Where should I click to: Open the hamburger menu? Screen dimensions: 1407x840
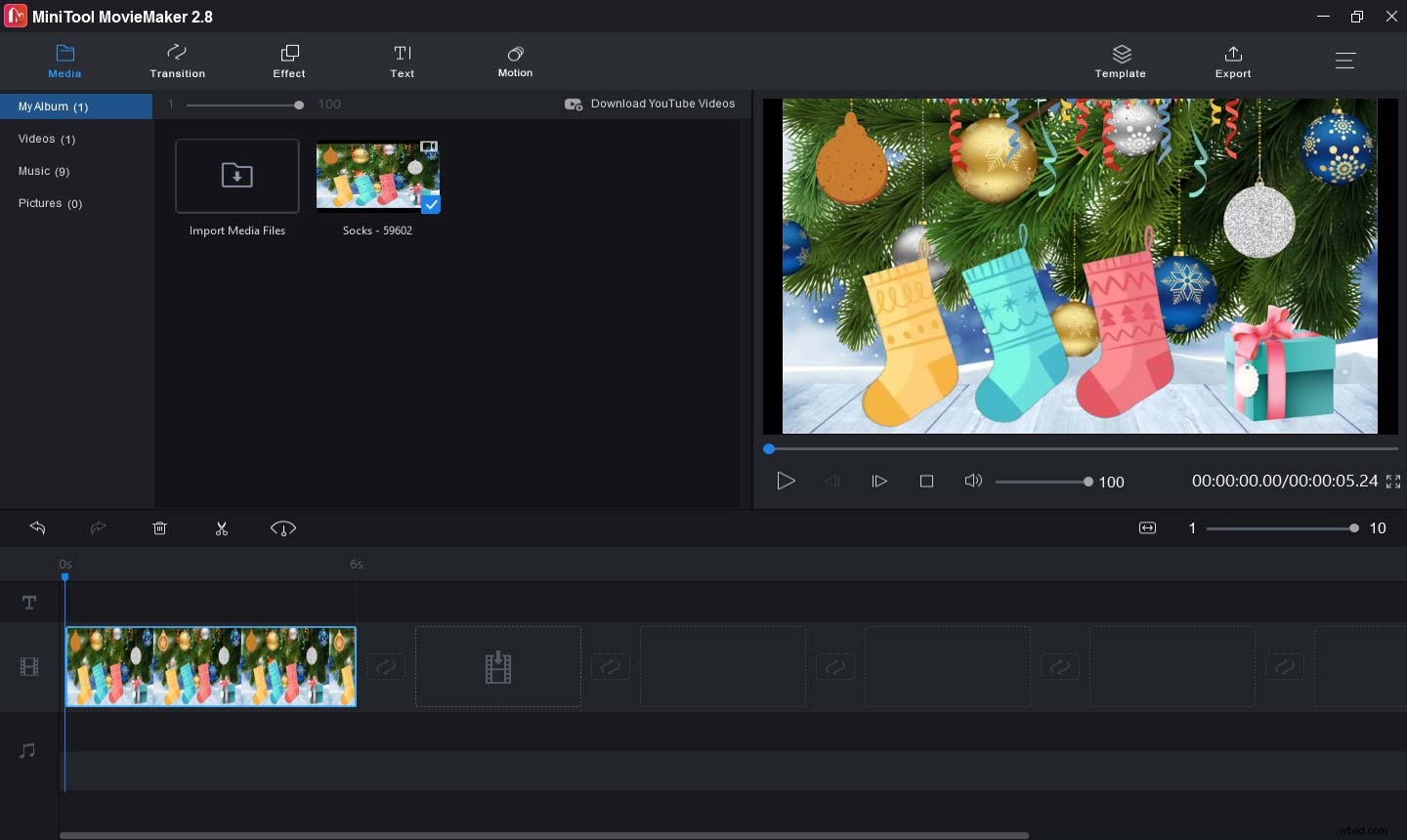click(x=1345, y=60)
